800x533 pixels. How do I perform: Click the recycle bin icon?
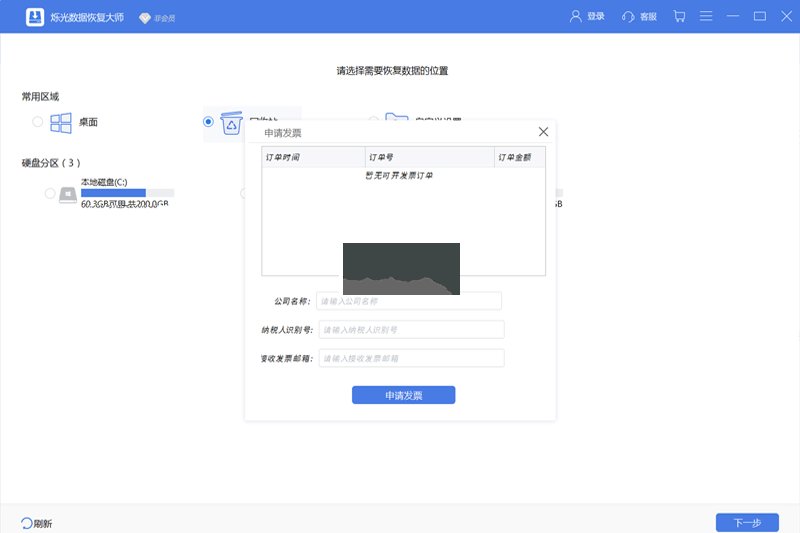(232, 122)
